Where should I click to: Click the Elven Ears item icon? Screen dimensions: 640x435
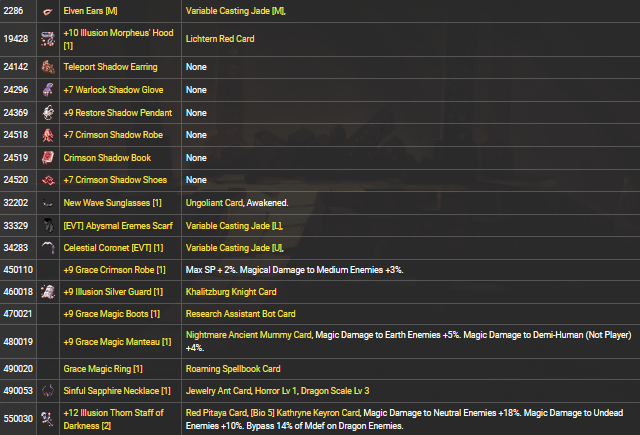pyautogui.click(x=48, y=11)
